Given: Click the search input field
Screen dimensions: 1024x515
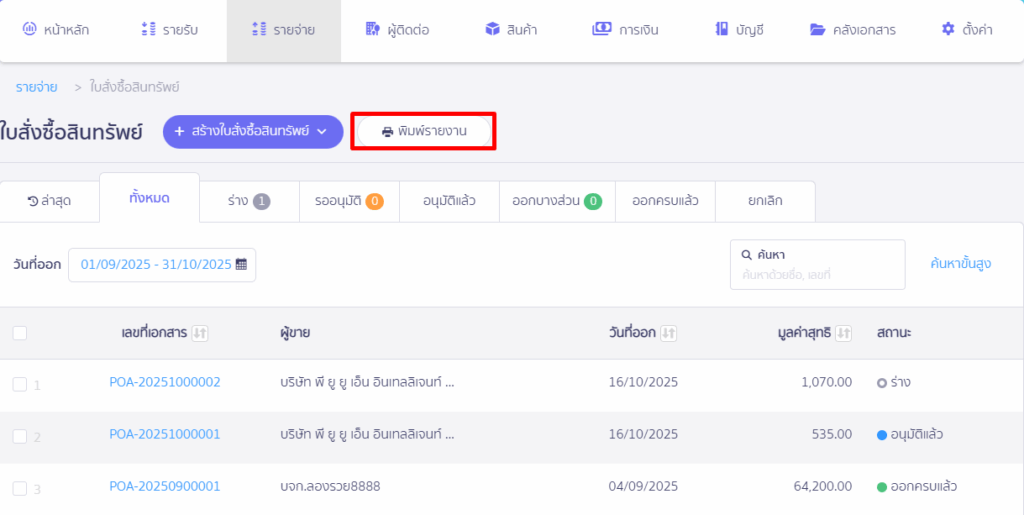Looking at the screenshot, I should pyautogui.click(x=820, y=273).
